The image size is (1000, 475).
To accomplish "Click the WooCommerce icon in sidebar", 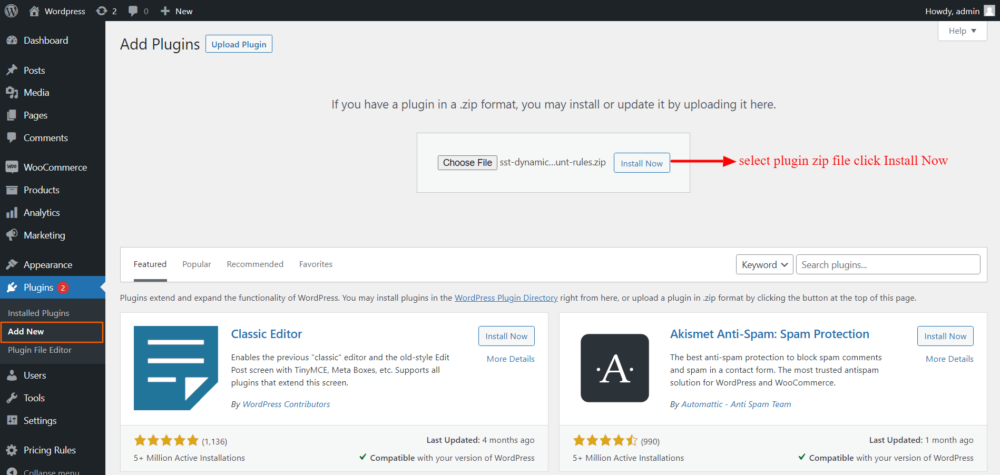I will [x=11, y=167].
